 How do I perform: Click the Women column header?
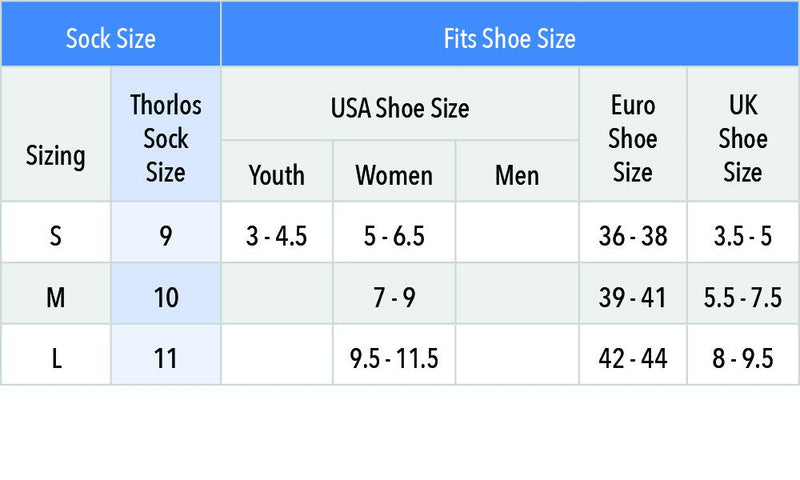(394, 171)
